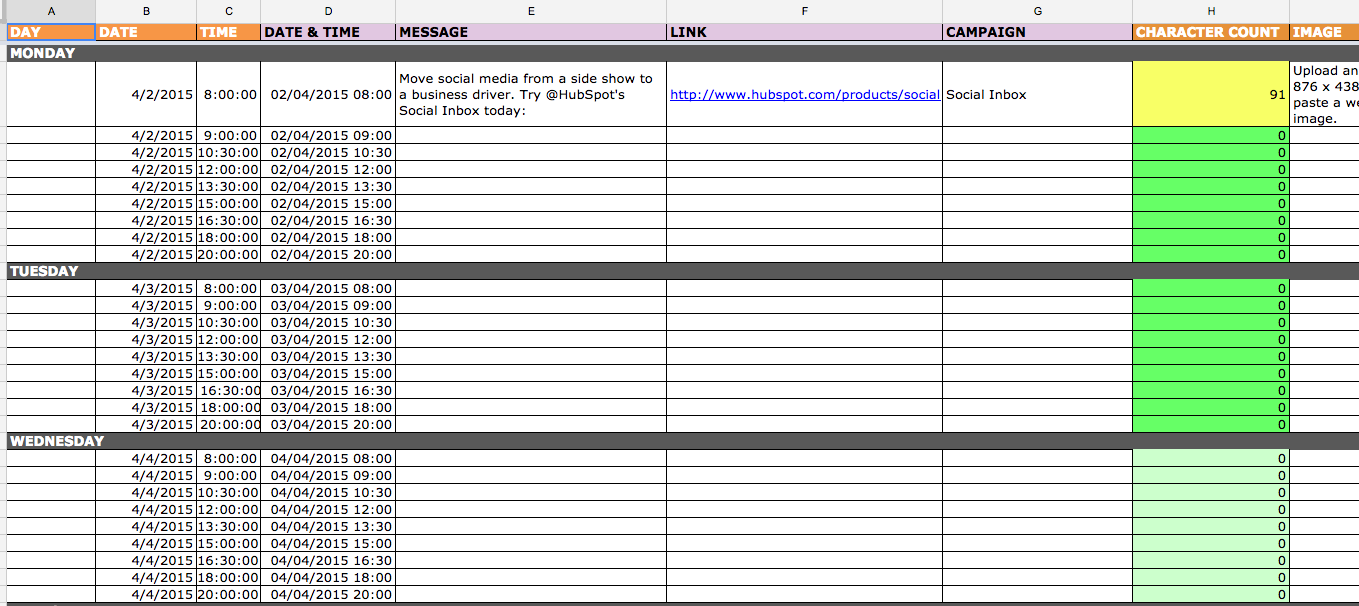Select column G letter header
1359x606 pixels.
click(x=1038, y=11)
